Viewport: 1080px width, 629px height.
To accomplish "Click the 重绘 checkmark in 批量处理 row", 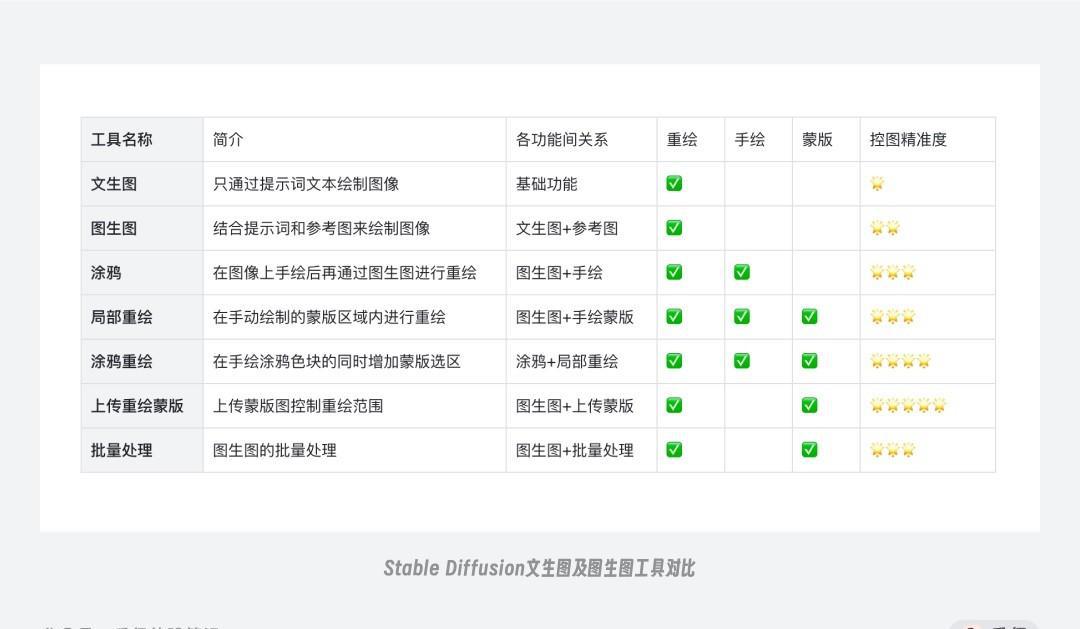I will click(x=674, y=450).
